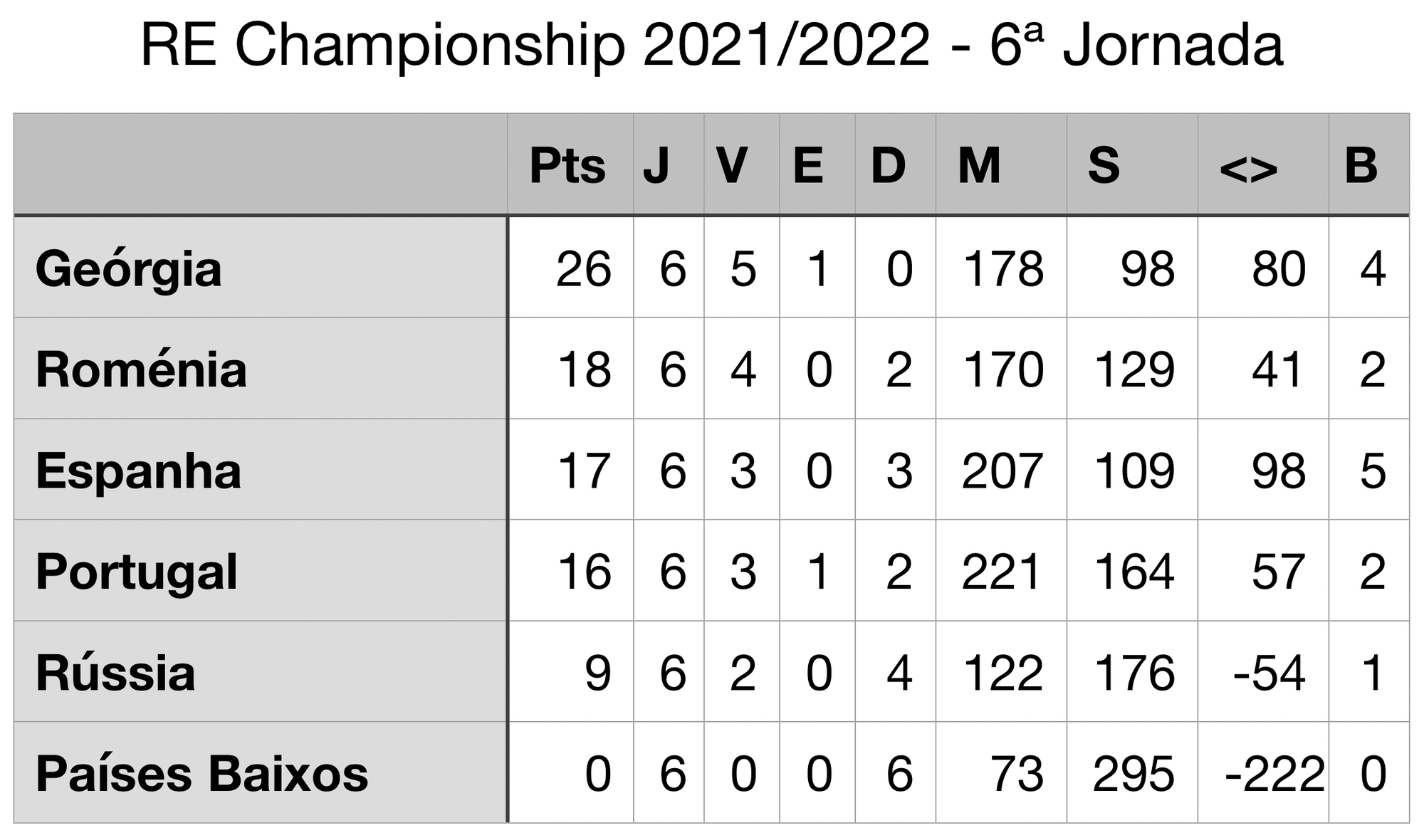The width and height of the screenshot is (1424, 840).
Task: Click the B bonus column header
Action: pyautogui.click(x=1361, y=166)
